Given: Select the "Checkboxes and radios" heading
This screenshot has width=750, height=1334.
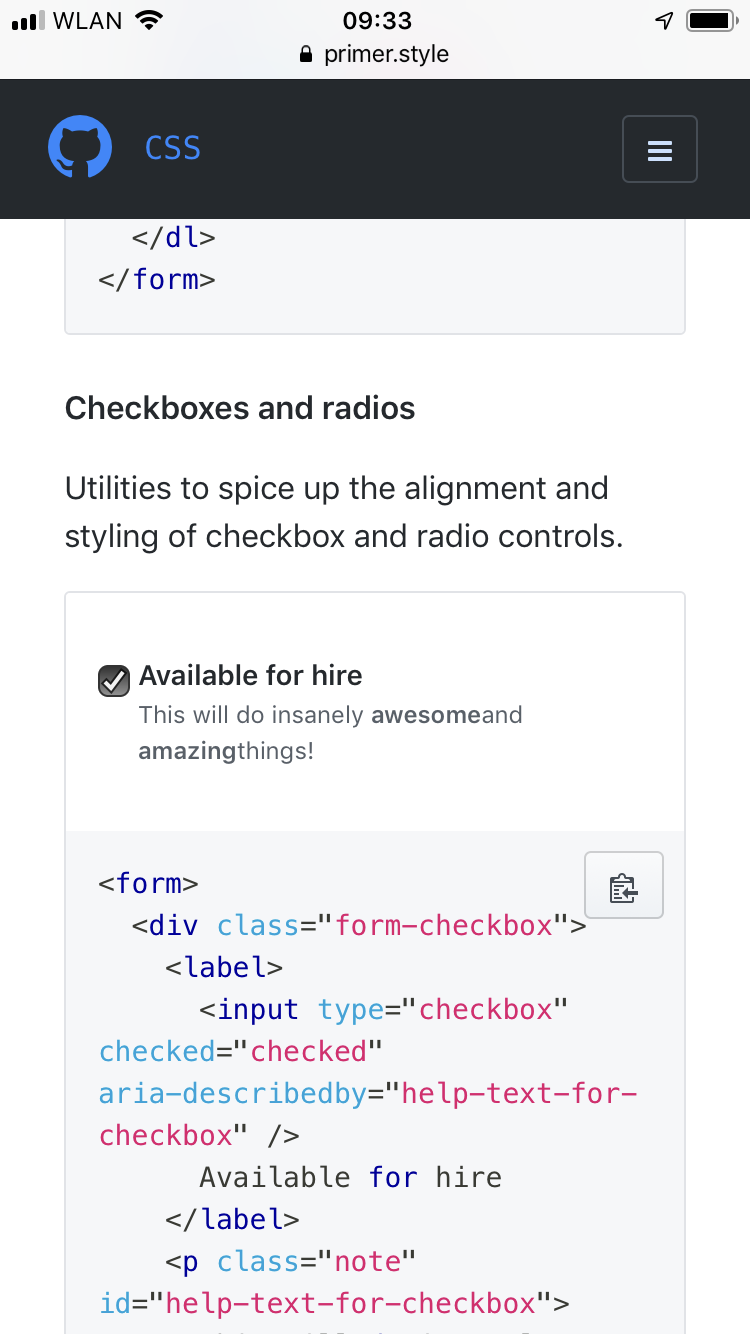Looking at the screenshot, I should (x=240, y=408).
